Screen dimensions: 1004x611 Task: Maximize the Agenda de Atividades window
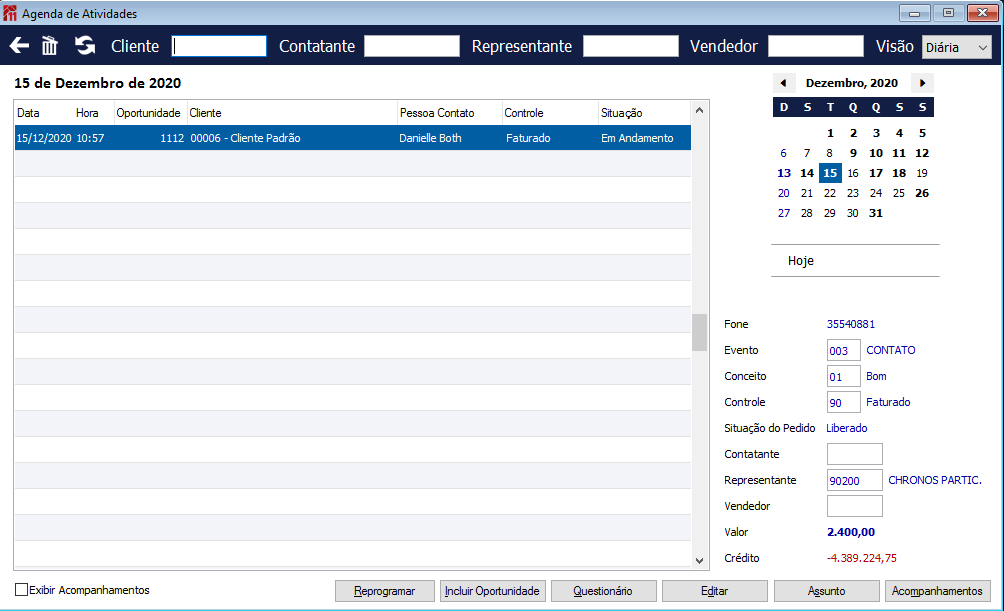click(949, 13)
